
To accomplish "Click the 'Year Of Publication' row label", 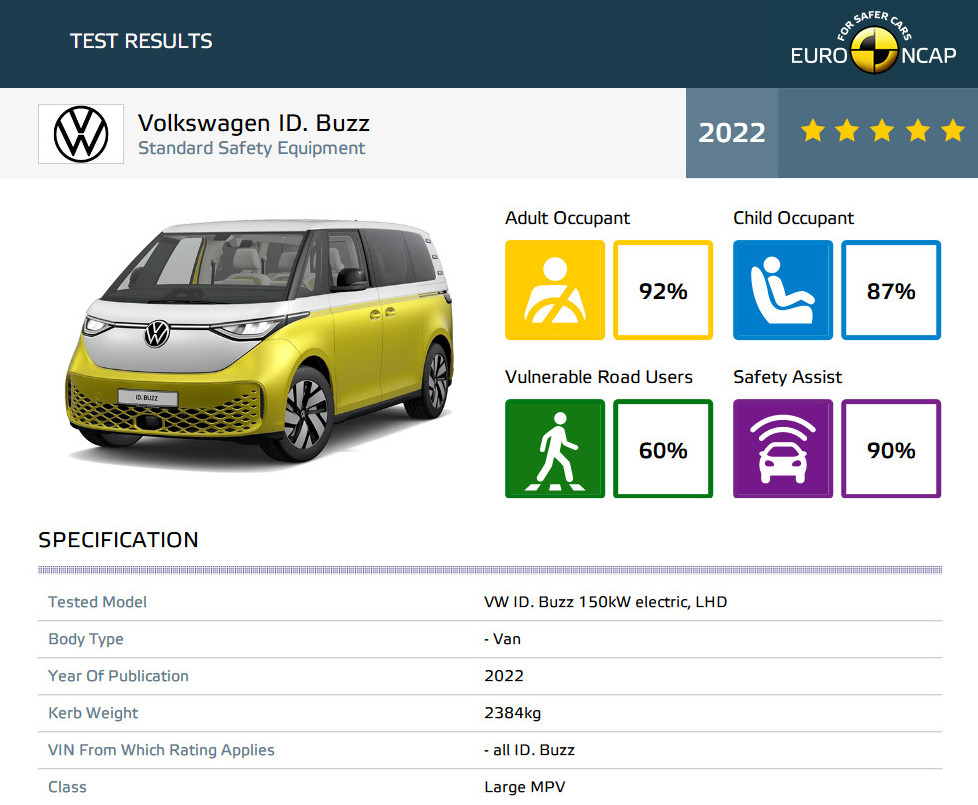I will (x=118, y=676).
